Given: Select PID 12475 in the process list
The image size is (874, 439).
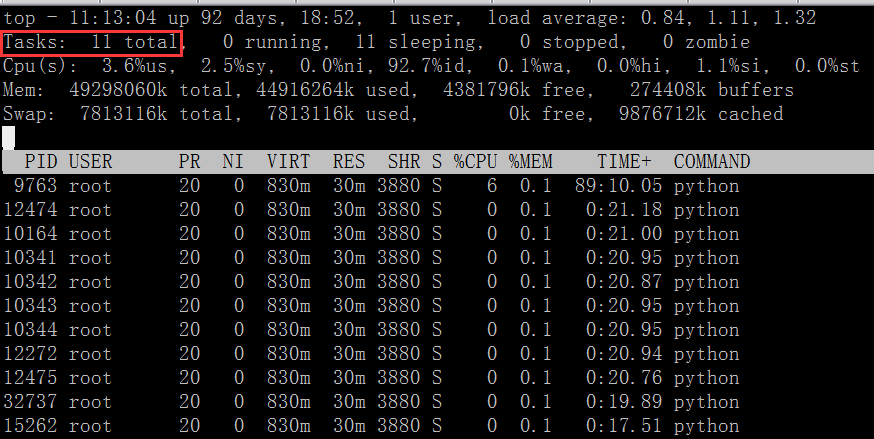Looking at the screenshot, I should pyautogui.click(x=30, y=378).
